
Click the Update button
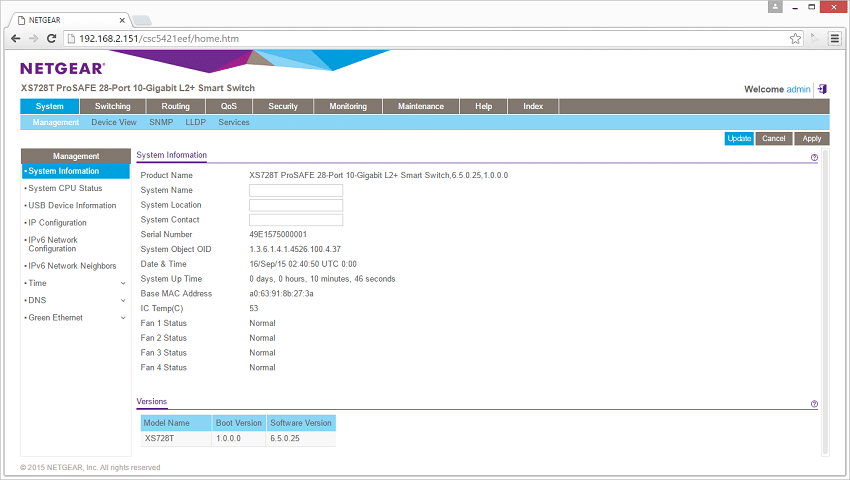click(x=739, y=138)
